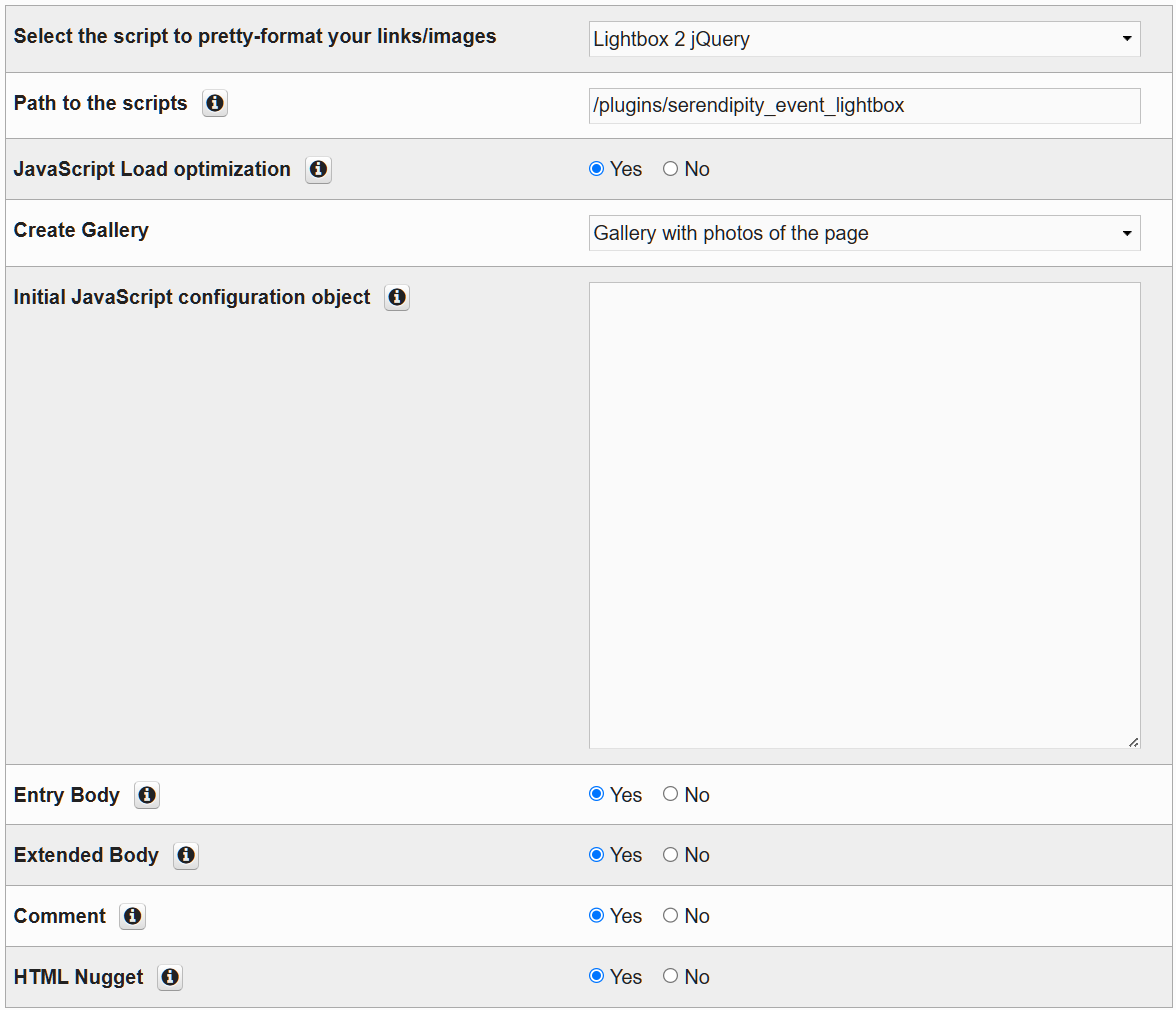Click the textarea resize handle
Screen dimensions: 1176x1010
click(1135, 741)
